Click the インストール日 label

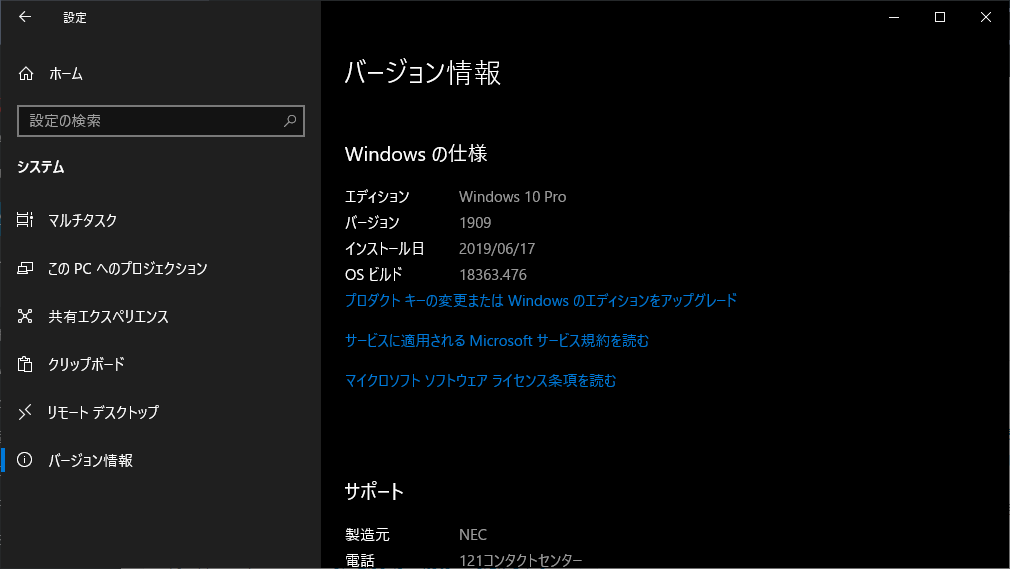click(385, 249)
